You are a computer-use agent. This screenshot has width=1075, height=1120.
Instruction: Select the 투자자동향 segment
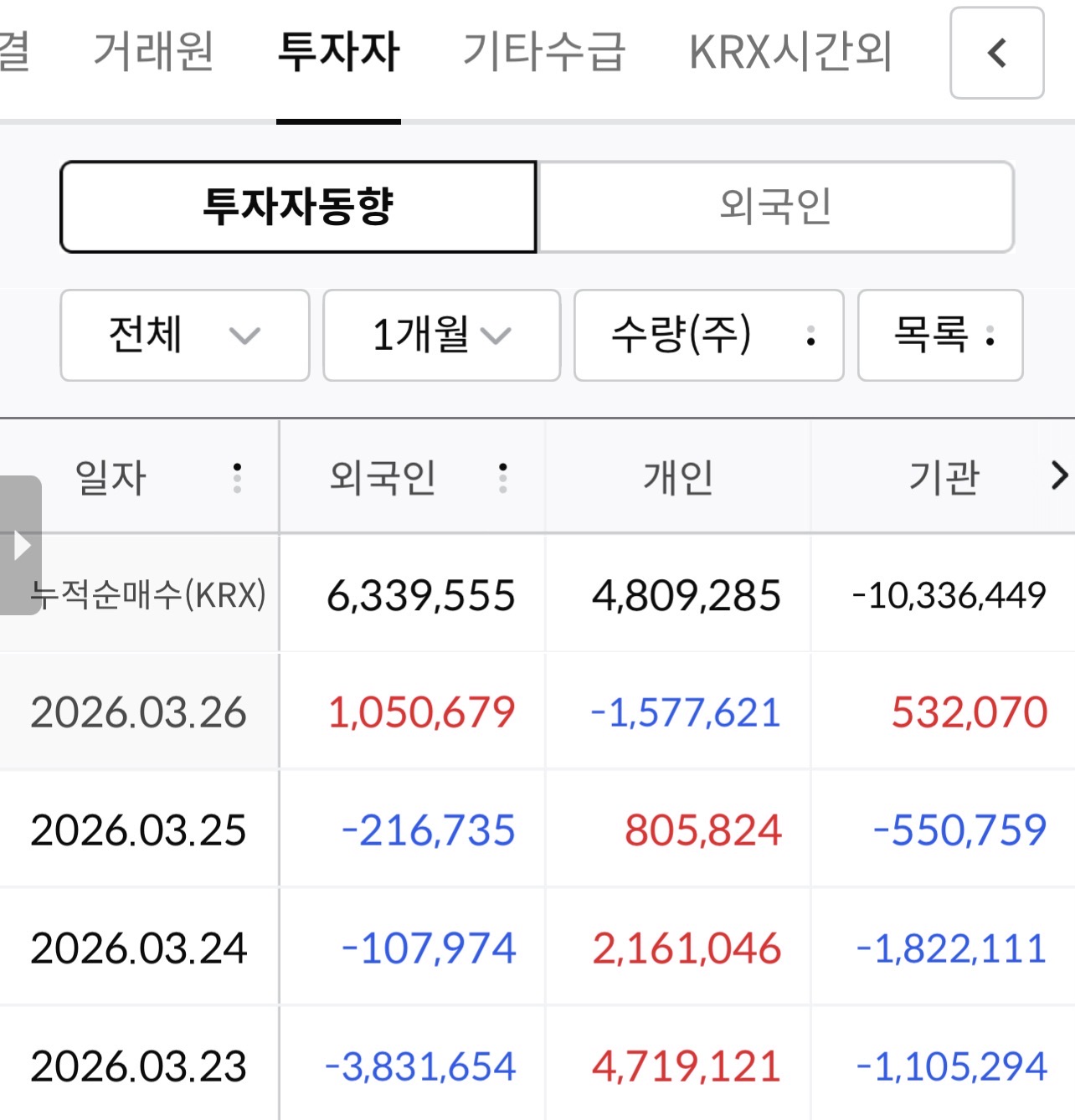pos(298,207)
